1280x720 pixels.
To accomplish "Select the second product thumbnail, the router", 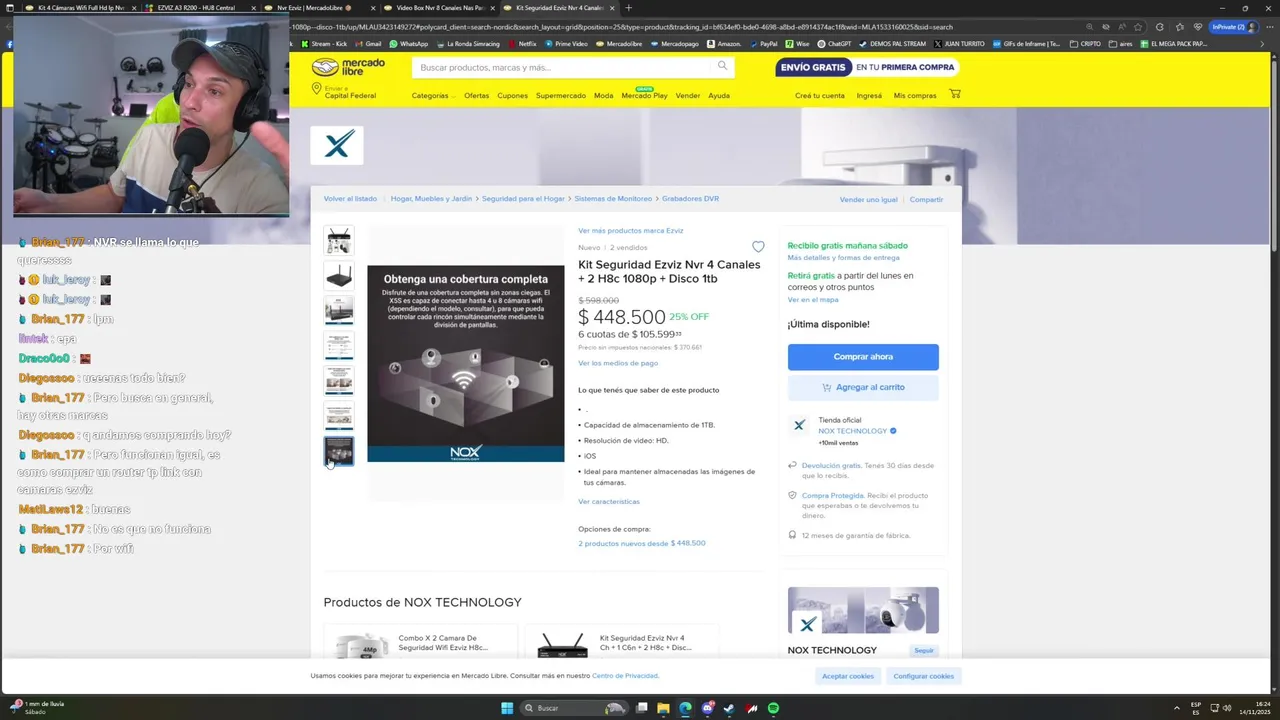I will (x=339, y=275).
